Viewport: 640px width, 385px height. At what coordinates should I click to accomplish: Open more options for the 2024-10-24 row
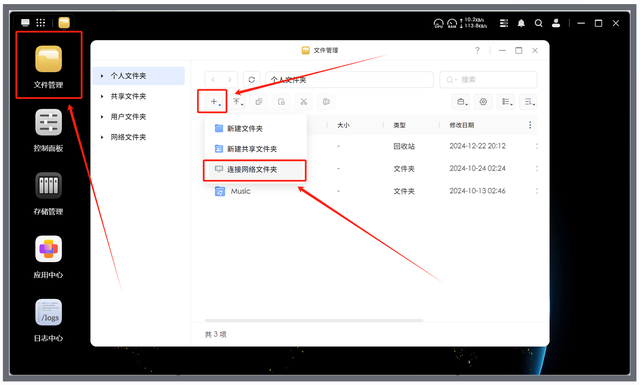coord(536,168)
